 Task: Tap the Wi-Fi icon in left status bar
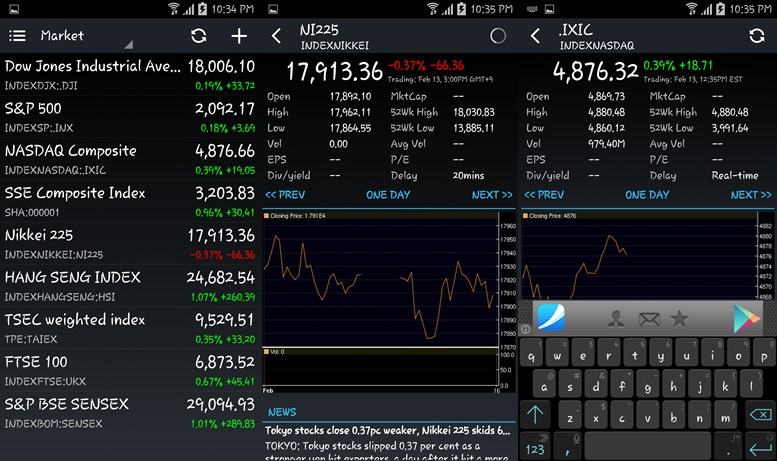(173, 8)
